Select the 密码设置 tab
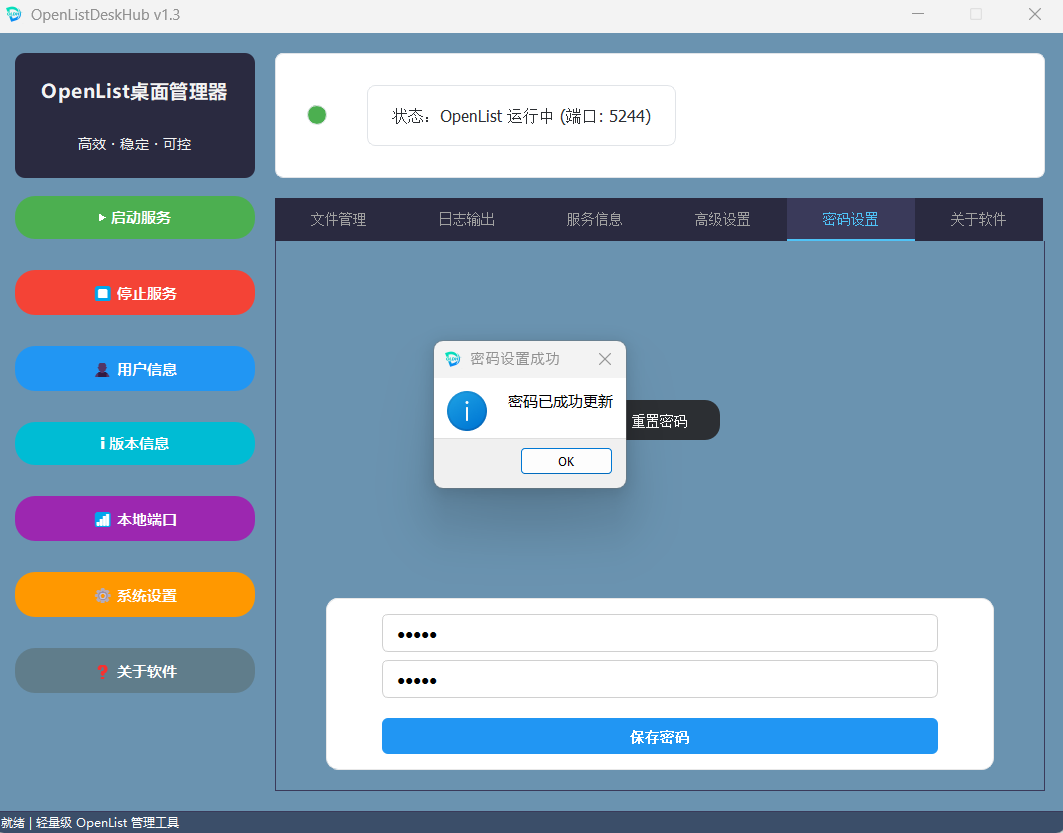The width and height of the screenshot is (1063, 833). click(850, 219)
